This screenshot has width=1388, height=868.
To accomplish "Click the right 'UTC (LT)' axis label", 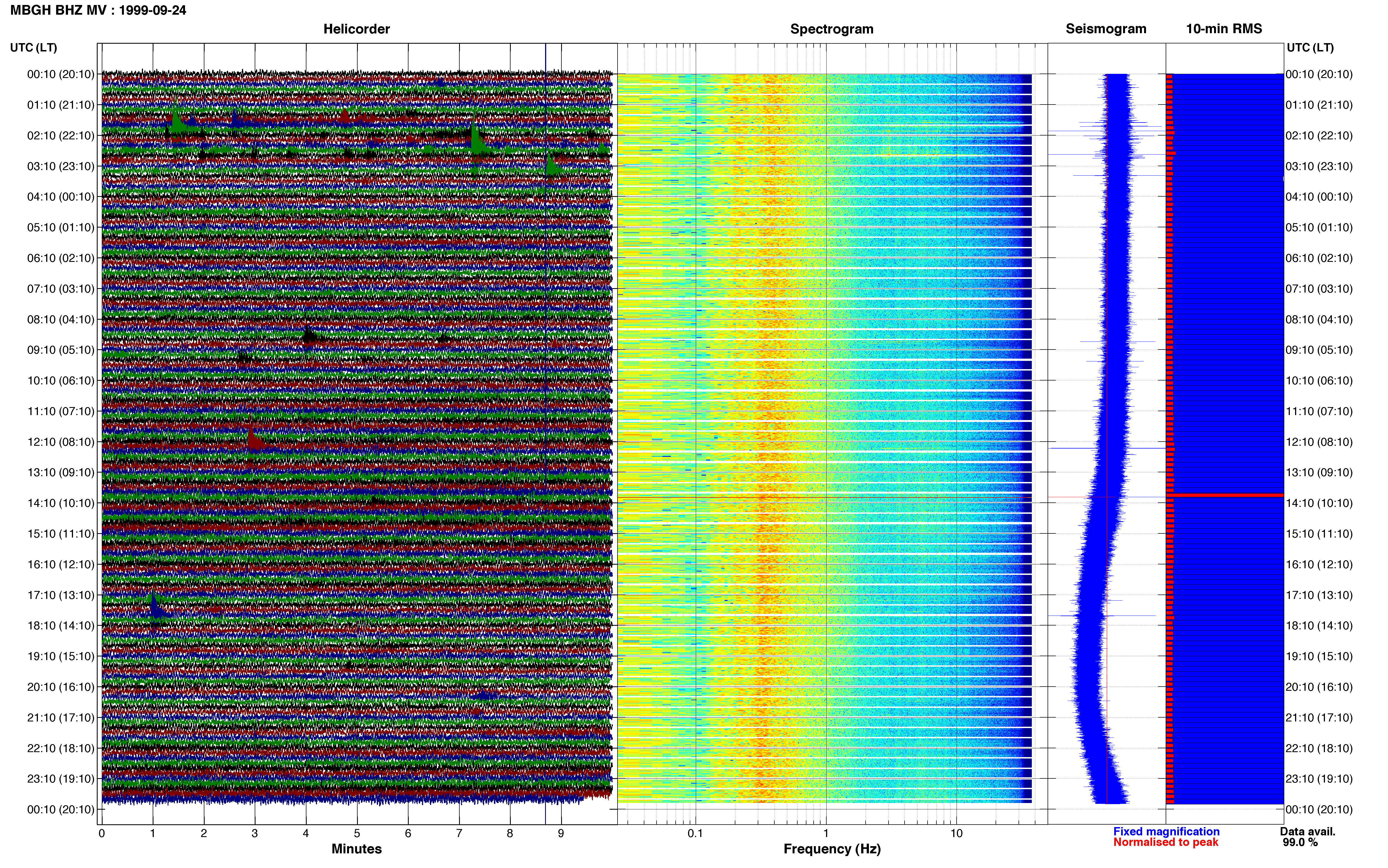I will coord(1310,48).
